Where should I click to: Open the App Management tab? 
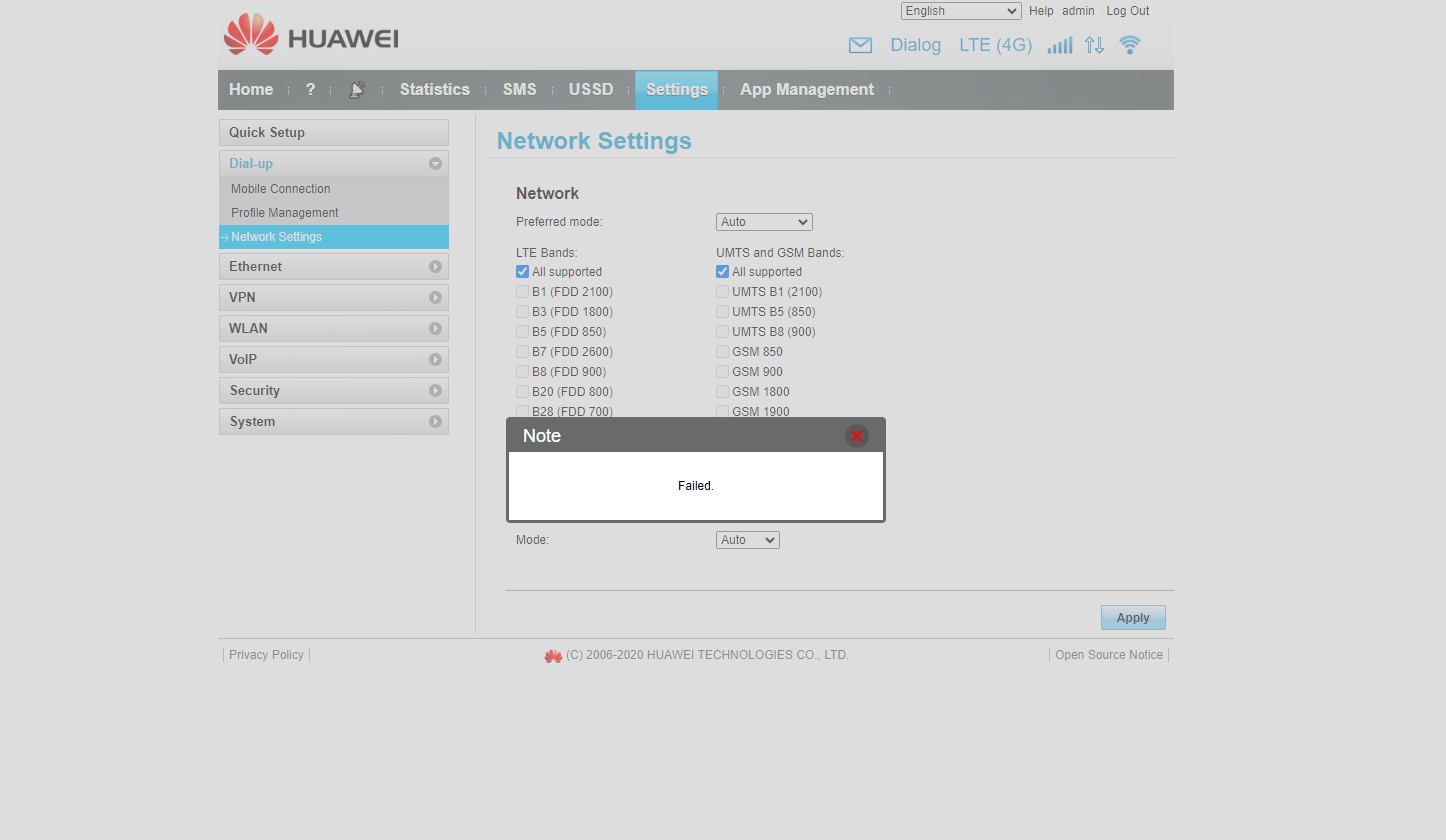[x=807, y=90]
